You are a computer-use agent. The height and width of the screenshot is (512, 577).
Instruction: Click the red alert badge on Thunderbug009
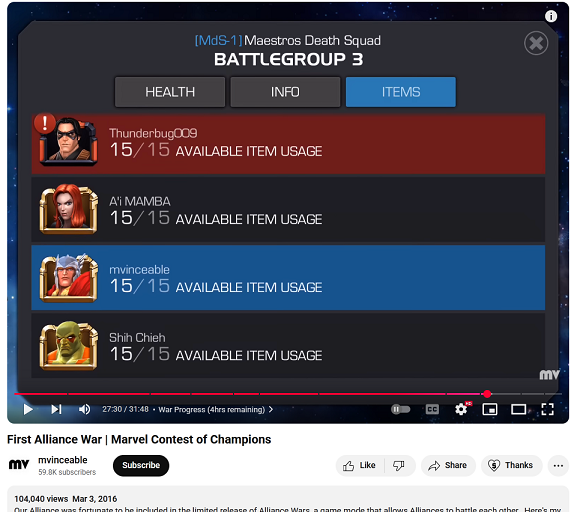click(45, 123)
